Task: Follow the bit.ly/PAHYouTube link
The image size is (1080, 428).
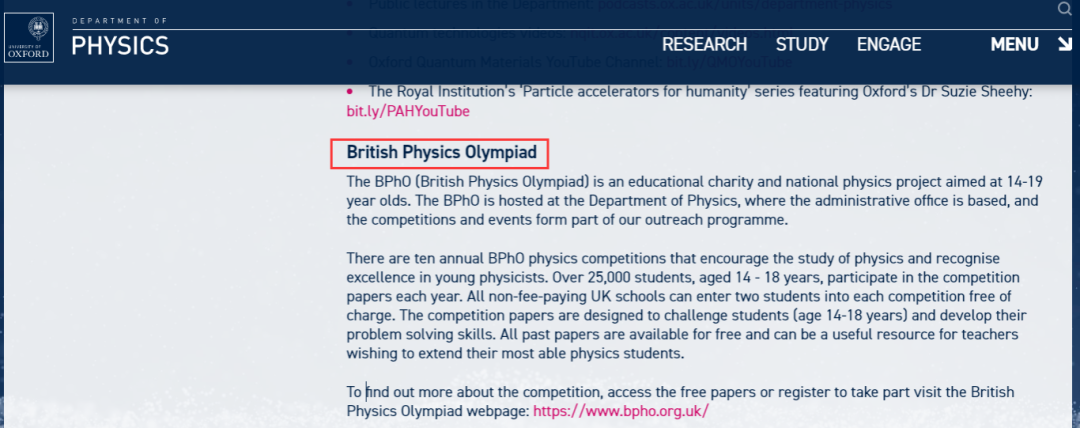Action: tap(408, 111)
